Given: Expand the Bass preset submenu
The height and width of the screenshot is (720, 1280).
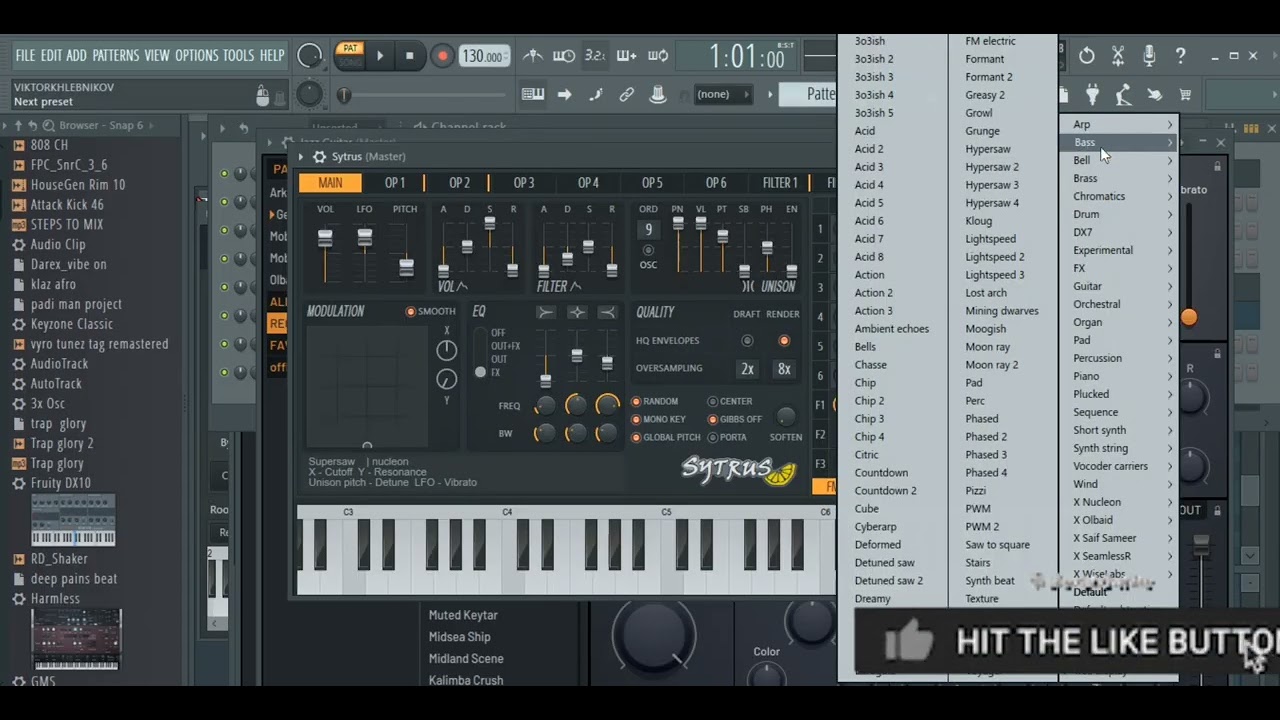Looking at the screenshot, I should (x=1119, y=142).
